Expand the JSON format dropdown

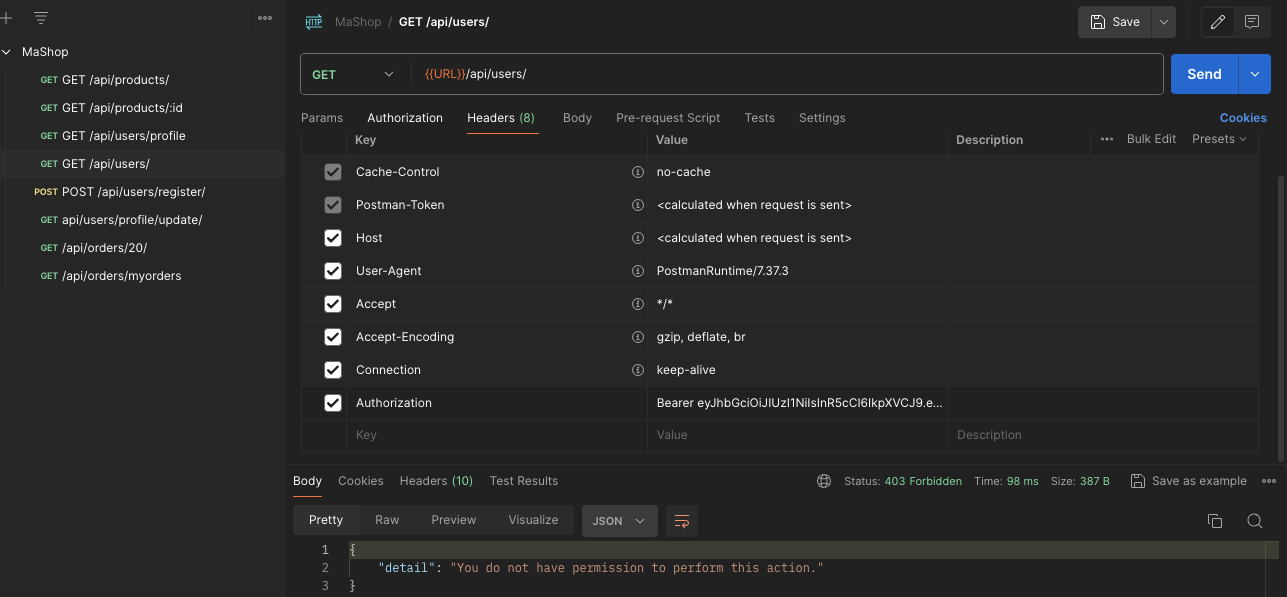619,521
